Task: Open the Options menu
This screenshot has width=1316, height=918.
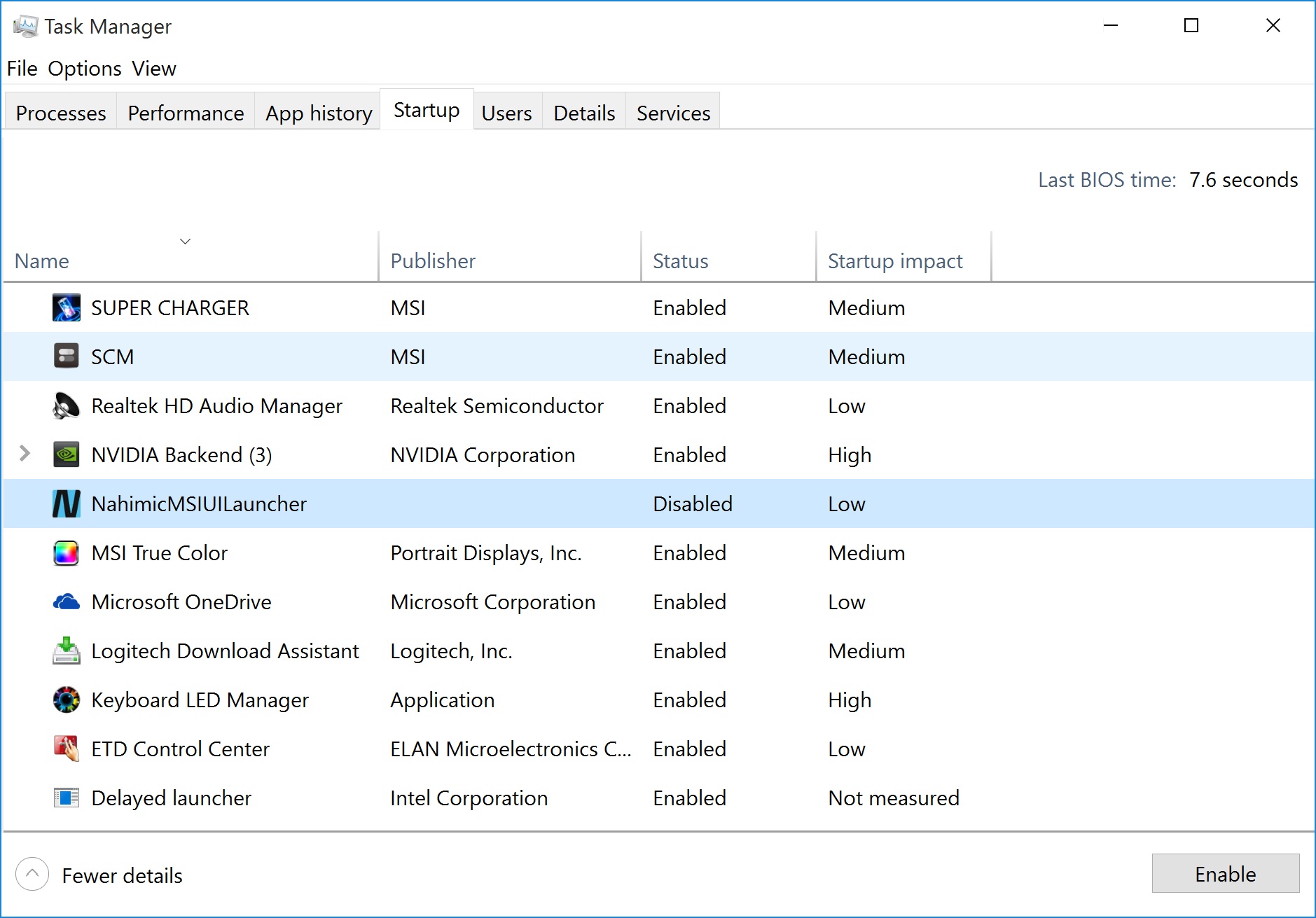Action: 85,69
